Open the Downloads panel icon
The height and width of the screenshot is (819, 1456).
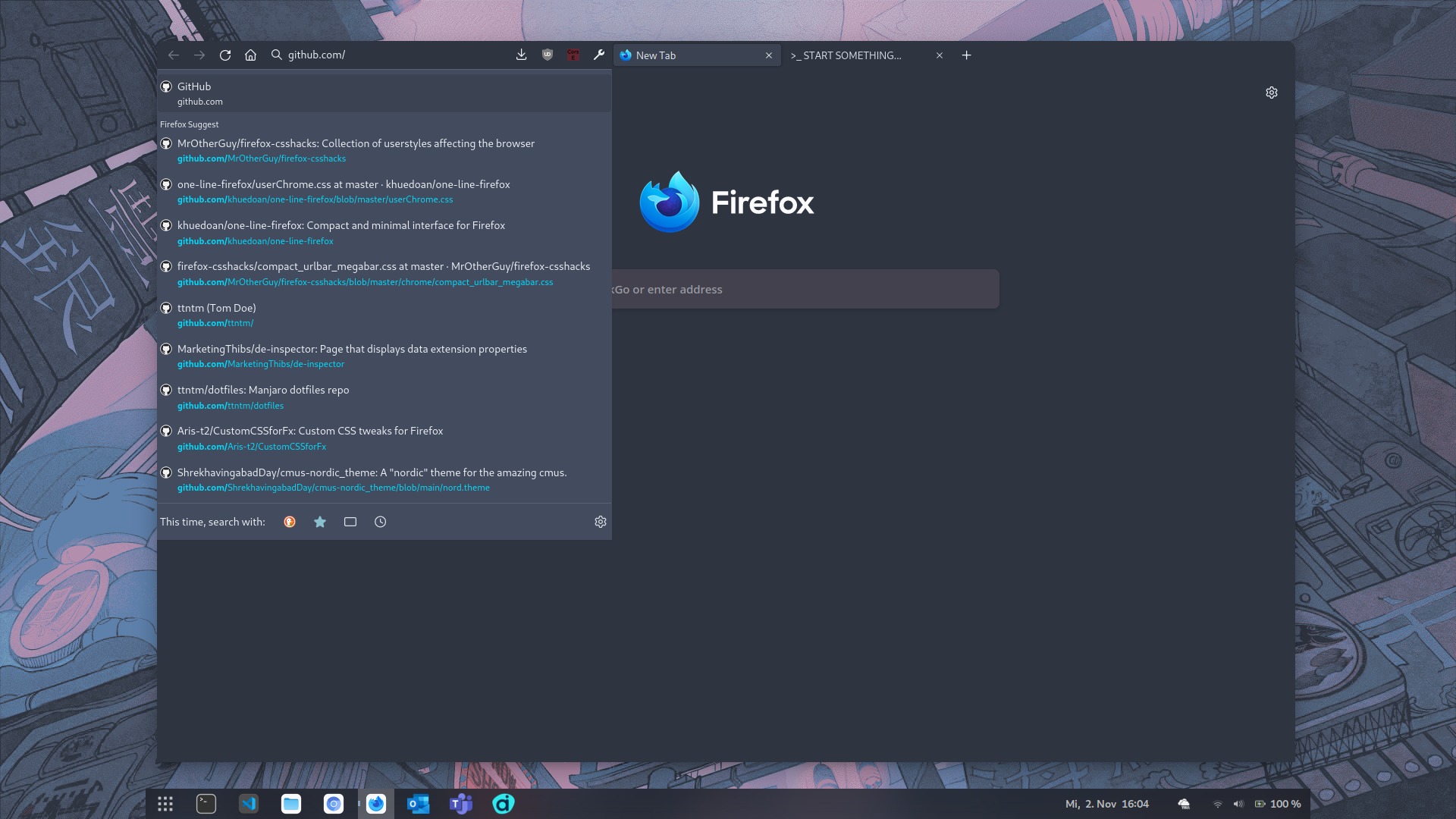coord(521,55)
